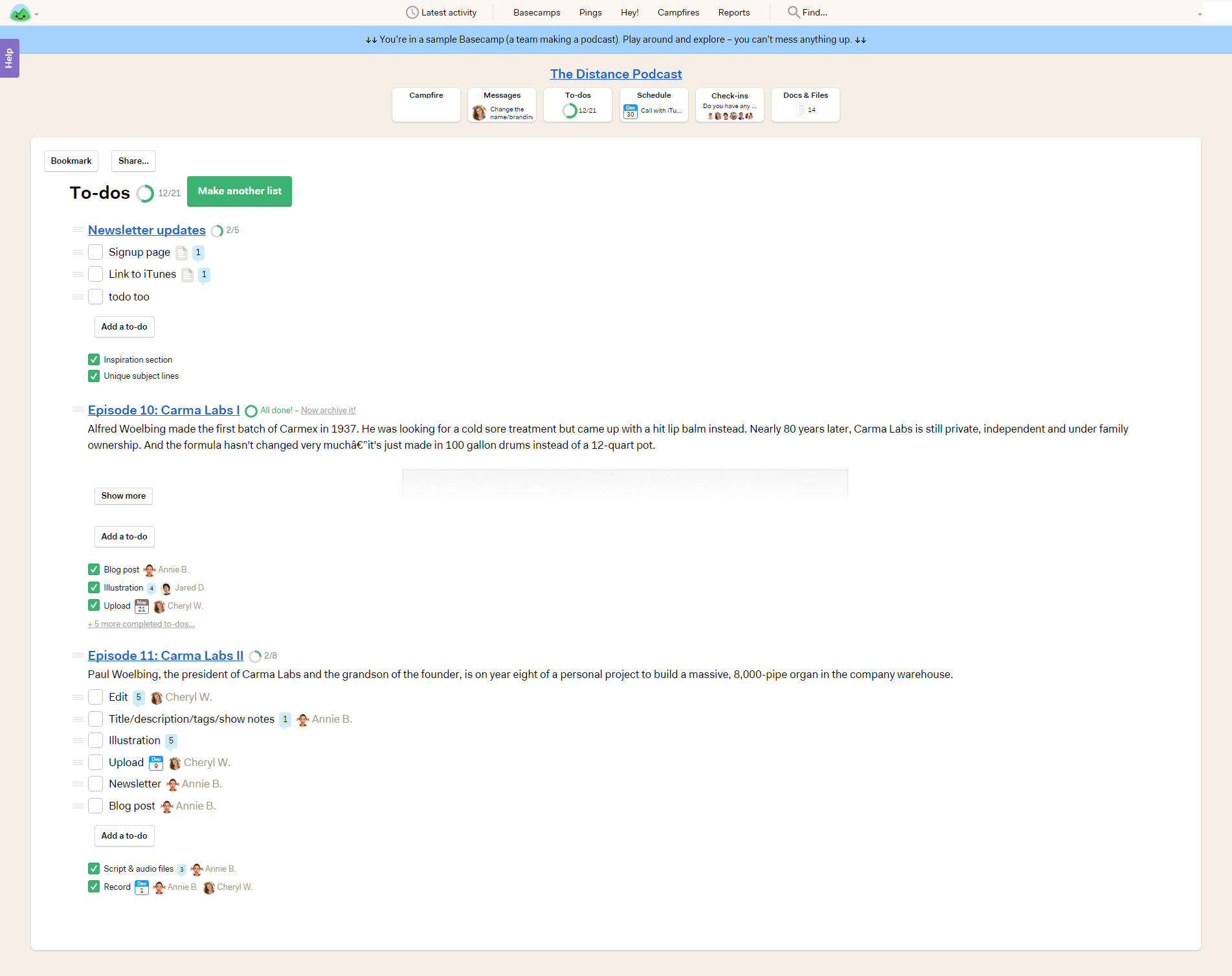The width and height of the screenshot is (1232, 976).
Task: Uncheck the Unique subject lines to-do
Action: click(94, 376)
